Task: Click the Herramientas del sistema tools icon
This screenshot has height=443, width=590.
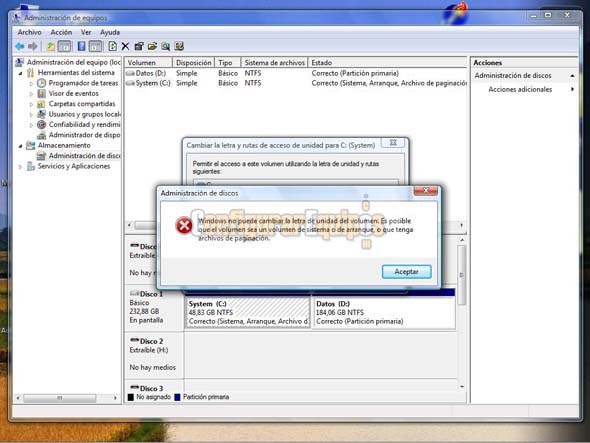Action: click(x=30, y=73)
